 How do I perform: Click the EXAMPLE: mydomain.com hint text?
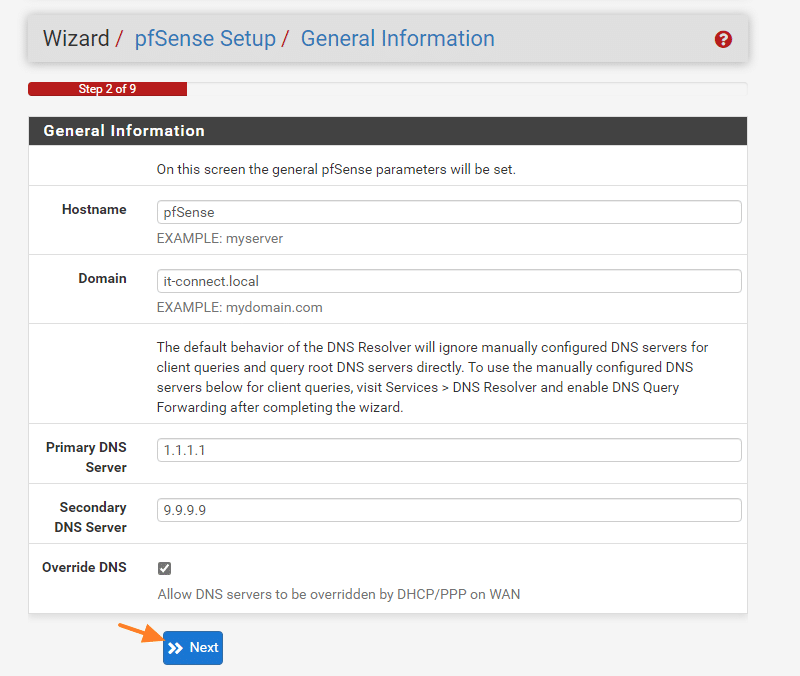click(x=240, y=308)
